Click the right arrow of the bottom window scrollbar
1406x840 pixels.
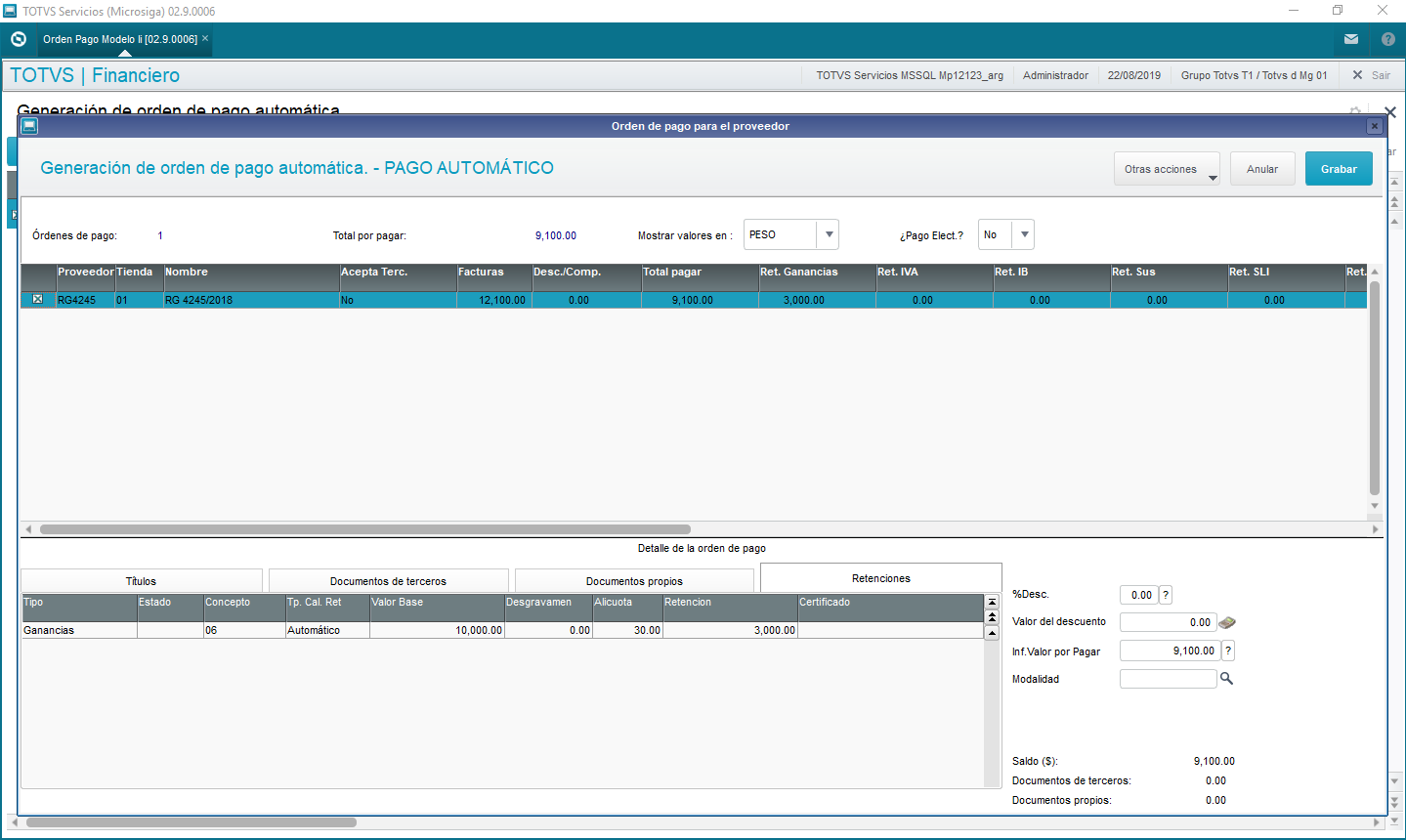coord(1377,822)
